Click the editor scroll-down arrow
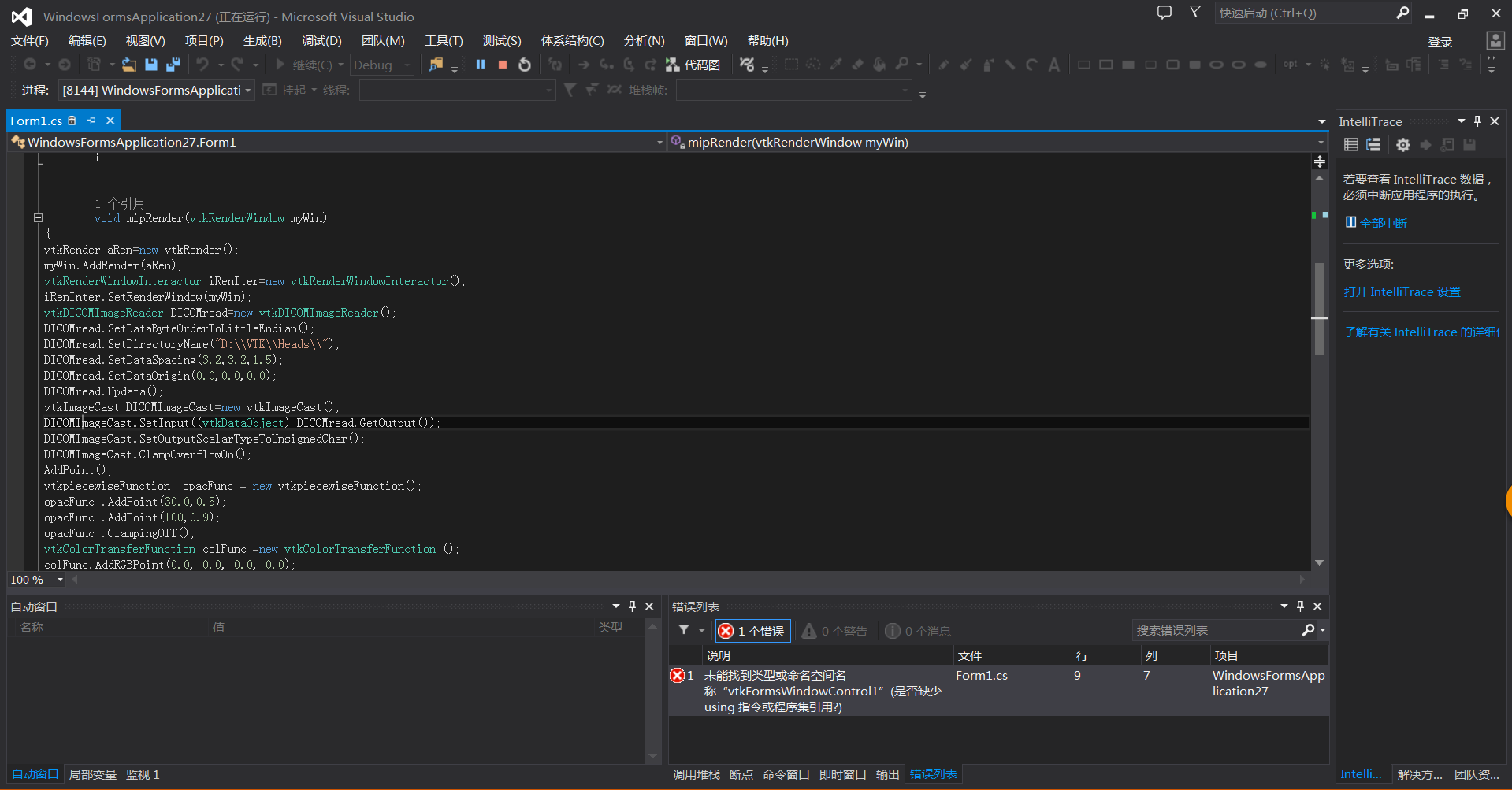 (x=1320, y=562)
